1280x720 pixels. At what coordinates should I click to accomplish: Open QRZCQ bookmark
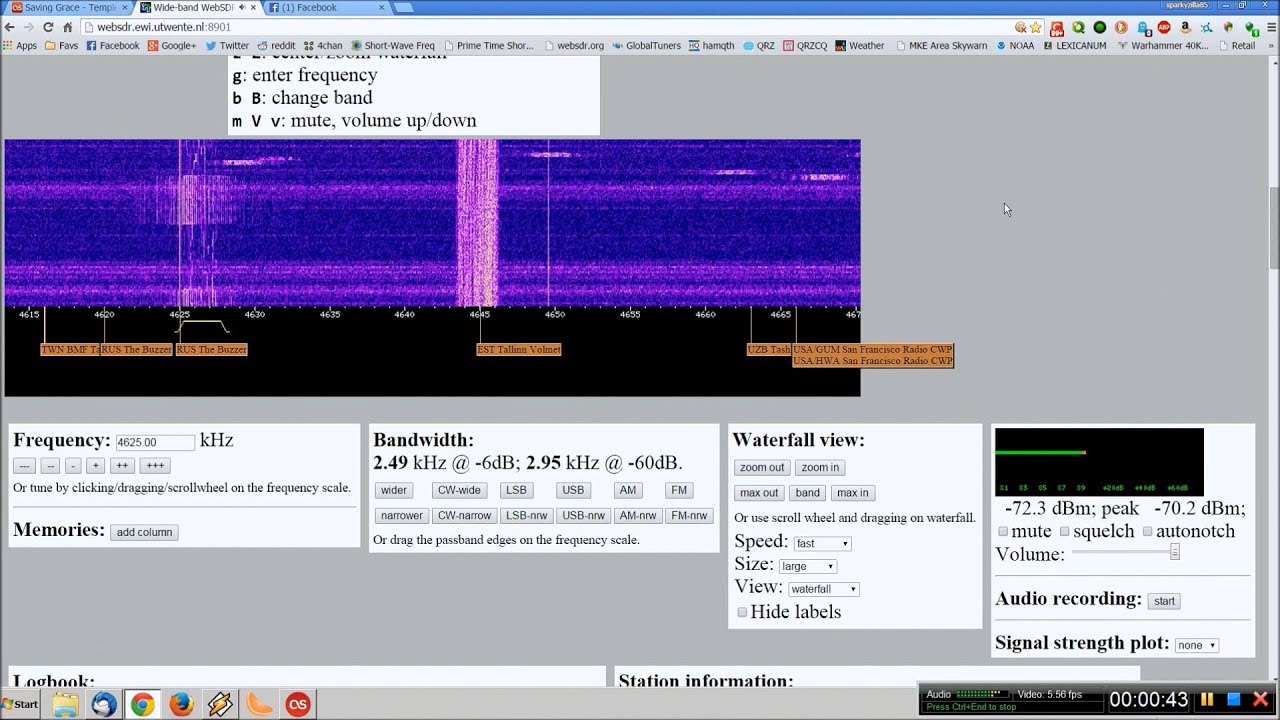(x=806, y=45)
